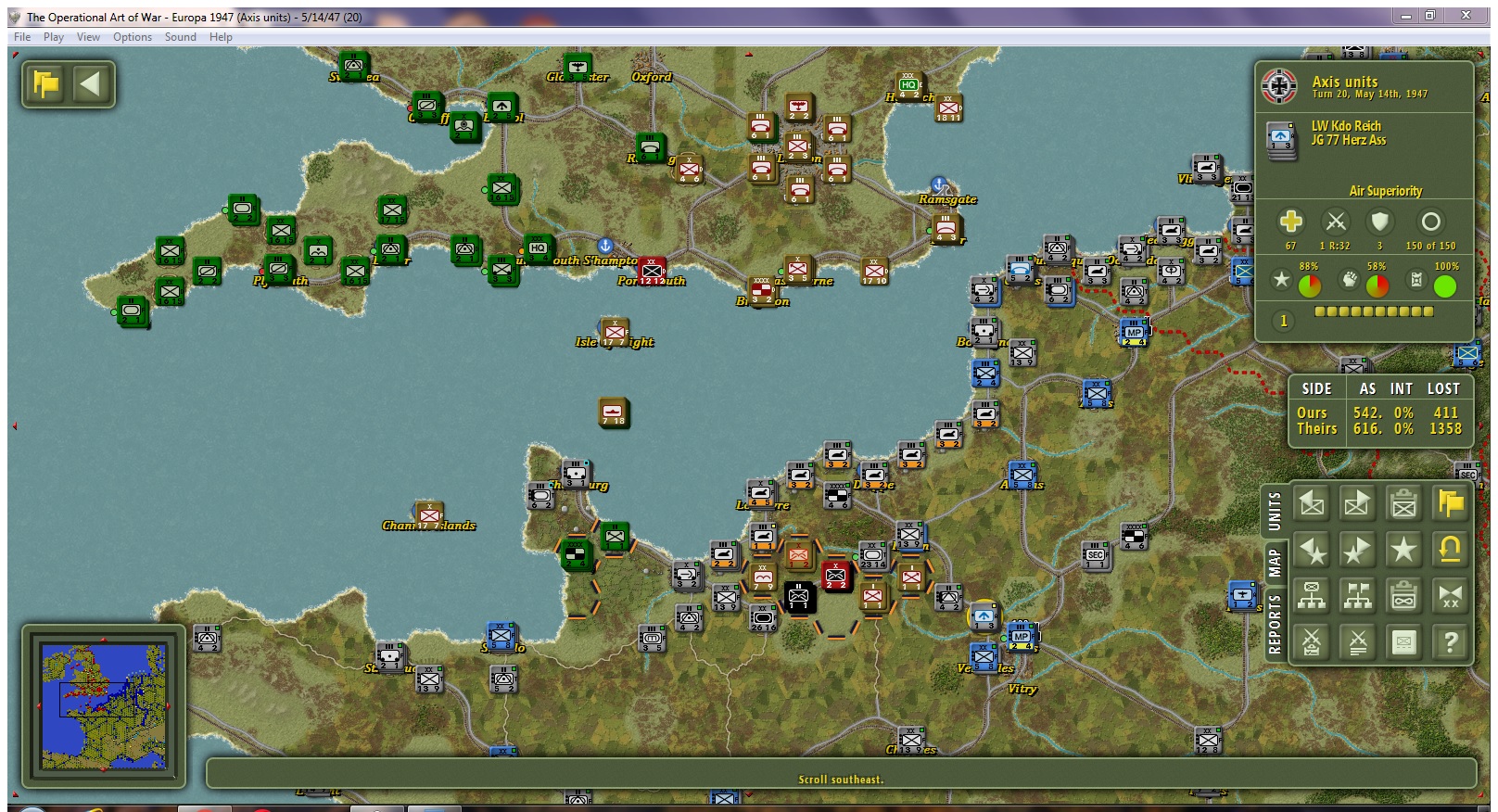
Task: Click 'LW Kdo Reich' formation name
Action: pyautogui.click(x=1346, y=126)
